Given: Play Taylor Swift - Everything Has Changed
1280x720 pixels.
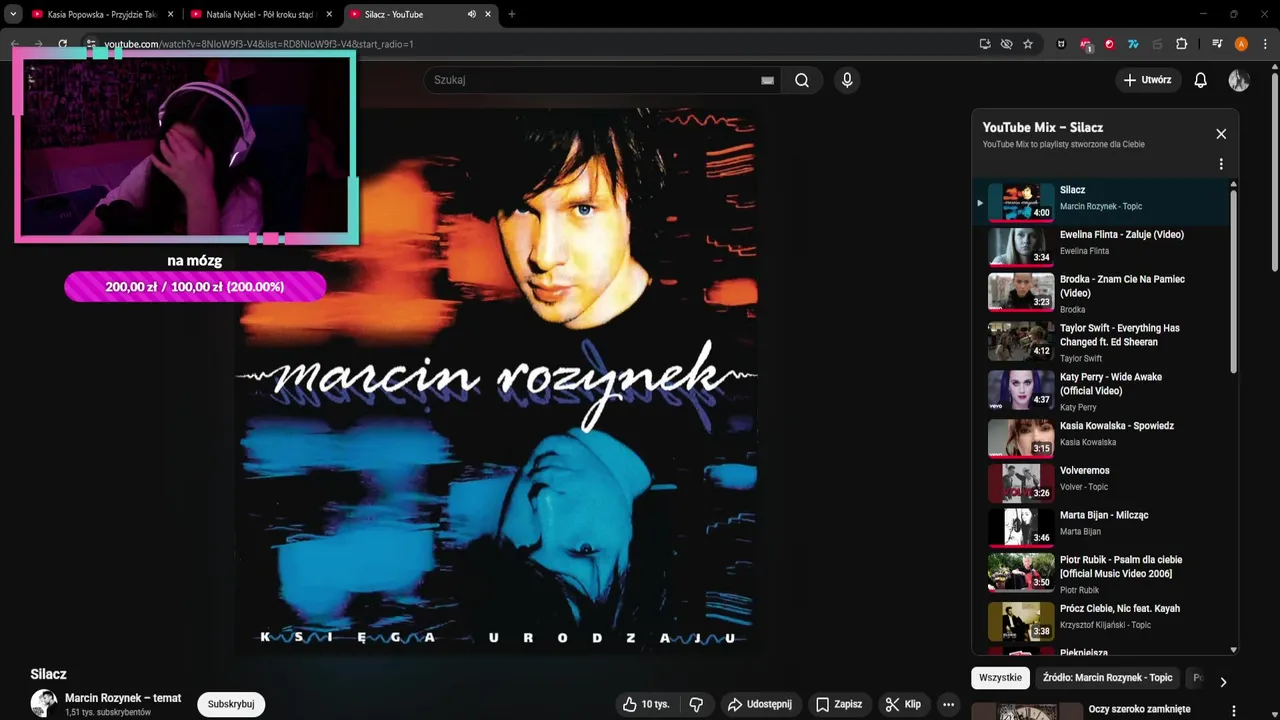Looking at the screenshot, I should (1104, 342).
